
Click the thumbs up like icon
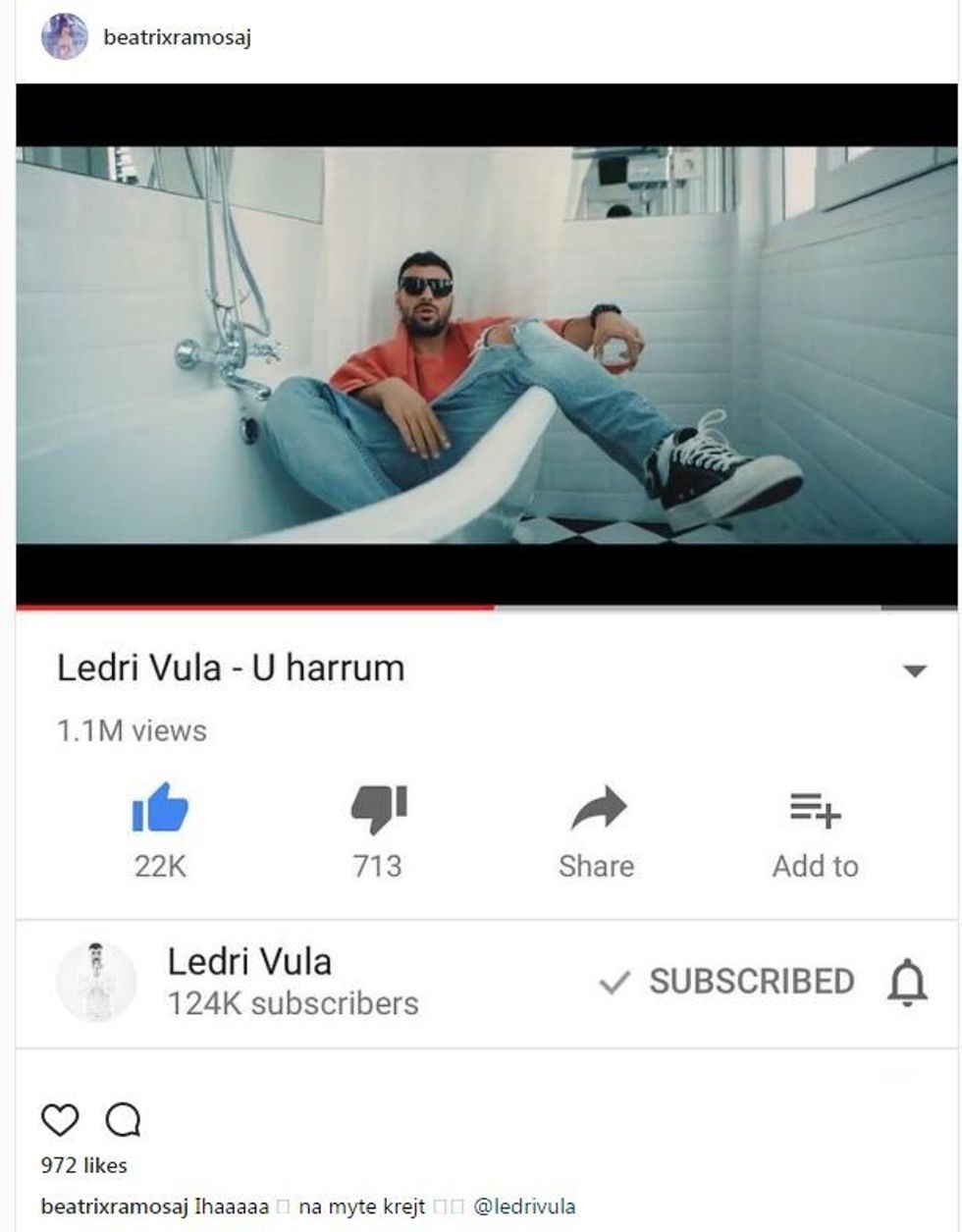point(160,808)
